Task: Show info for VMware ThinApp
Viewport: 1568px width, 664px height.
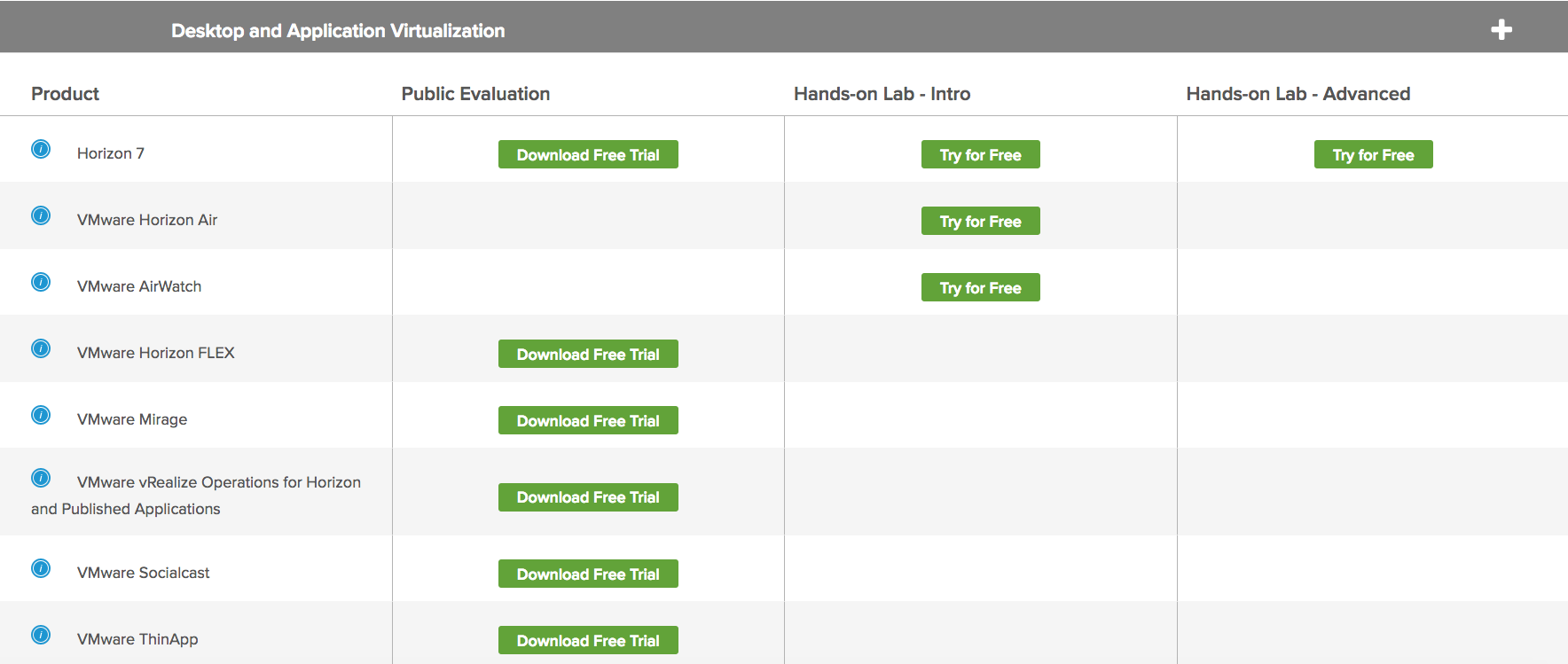Action: (41, 635)
